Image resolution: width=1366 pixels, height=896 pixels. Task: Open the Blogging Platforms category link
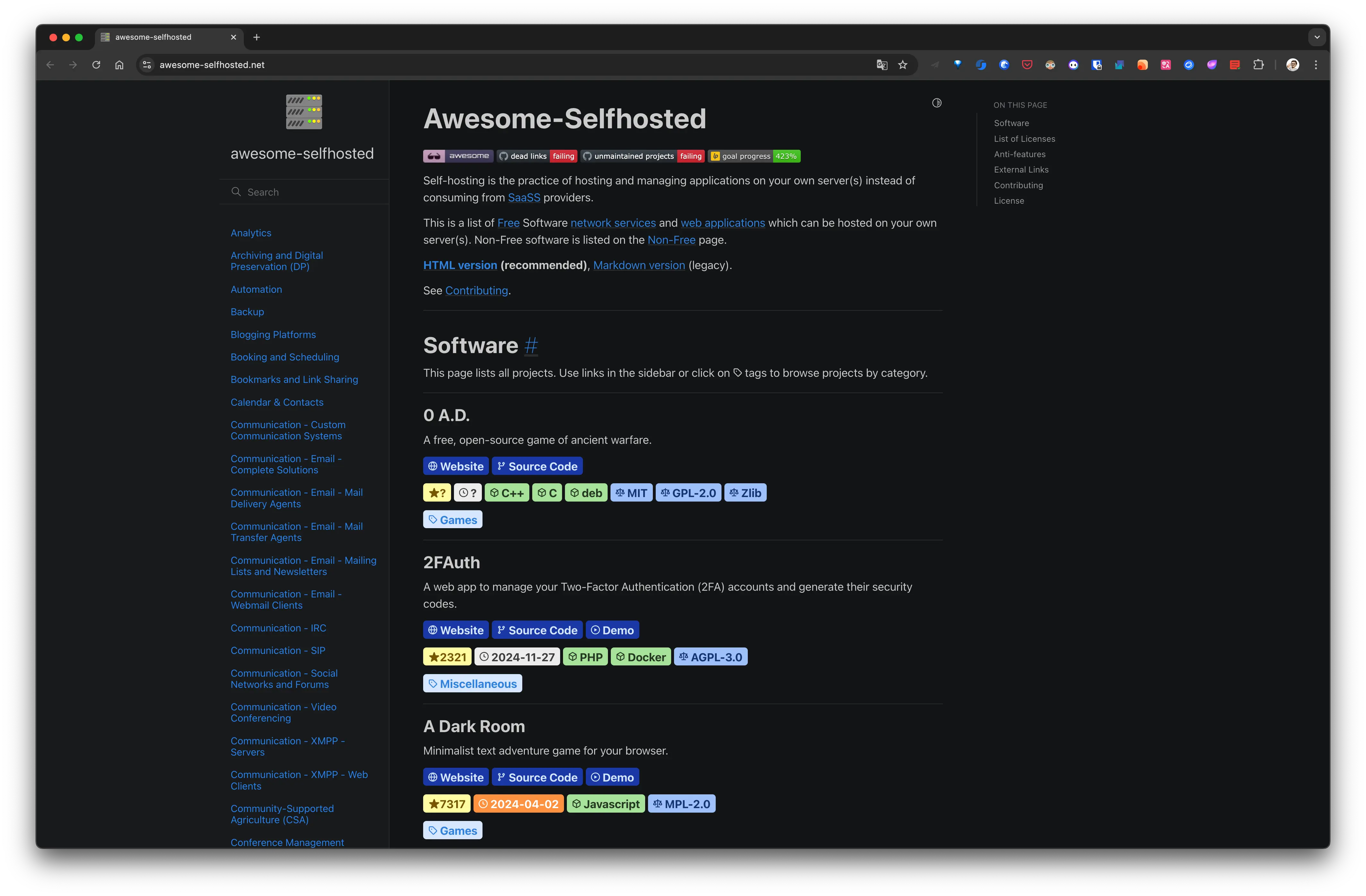click(273, 334)
